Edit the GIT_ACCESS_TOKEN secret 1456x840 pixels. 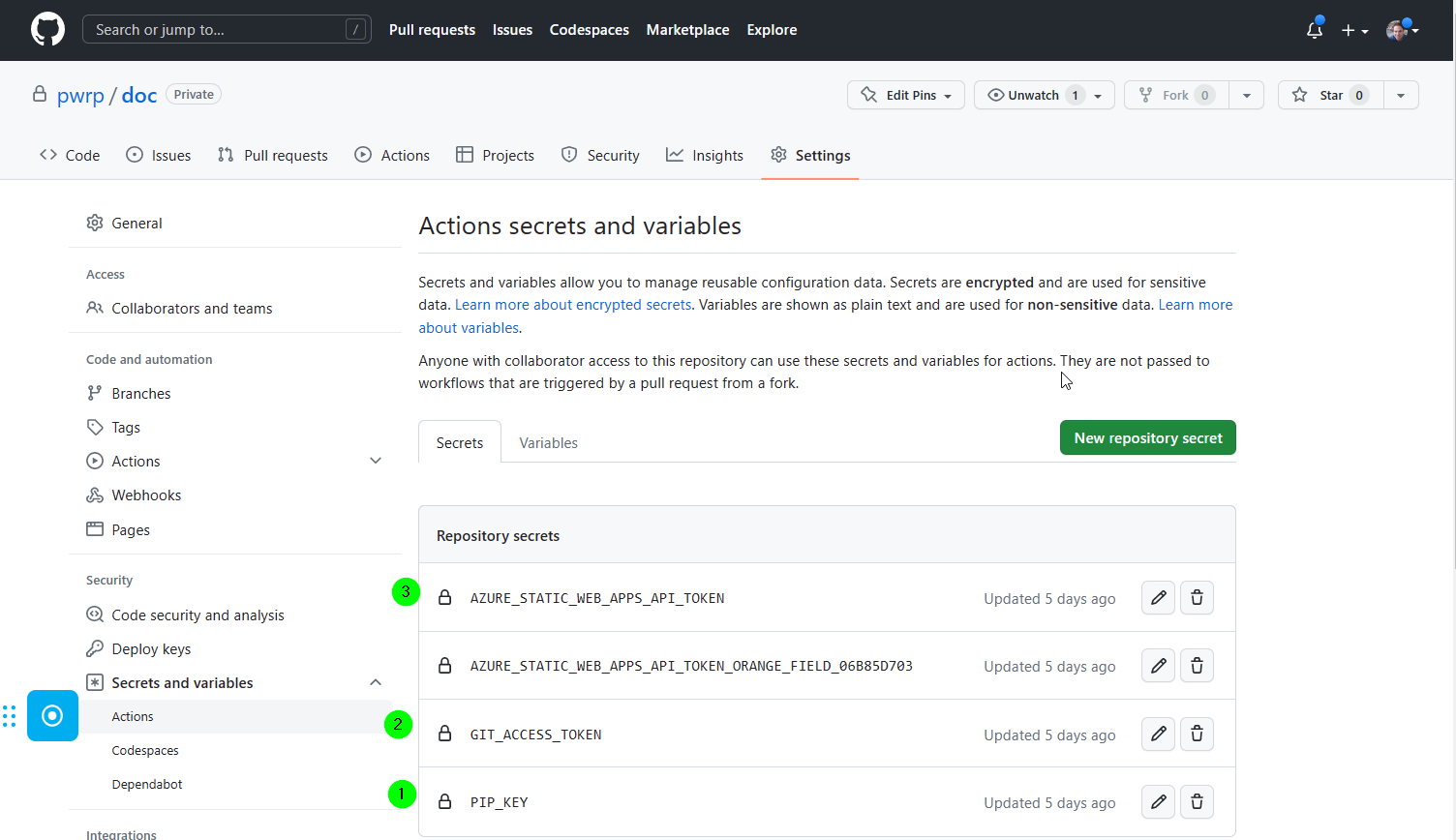pos(1158,734)
